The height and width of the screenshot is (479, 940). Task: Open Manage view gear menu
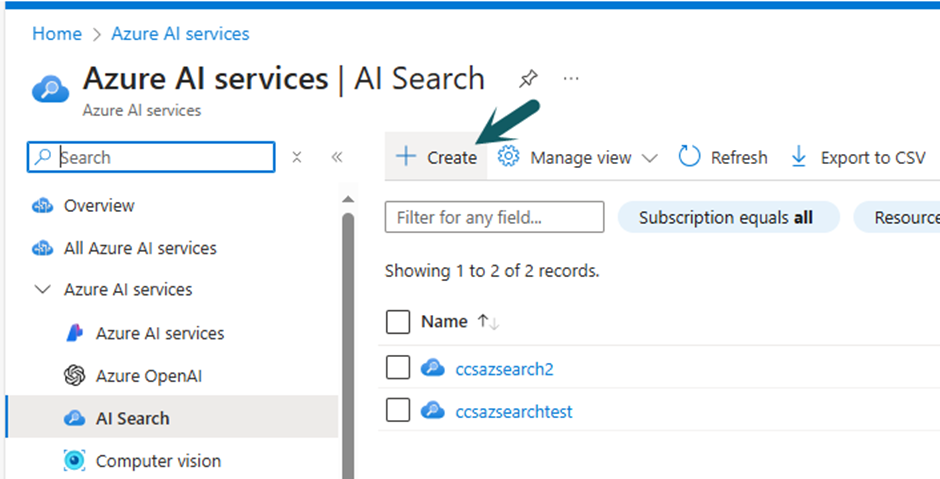point(577,158)
